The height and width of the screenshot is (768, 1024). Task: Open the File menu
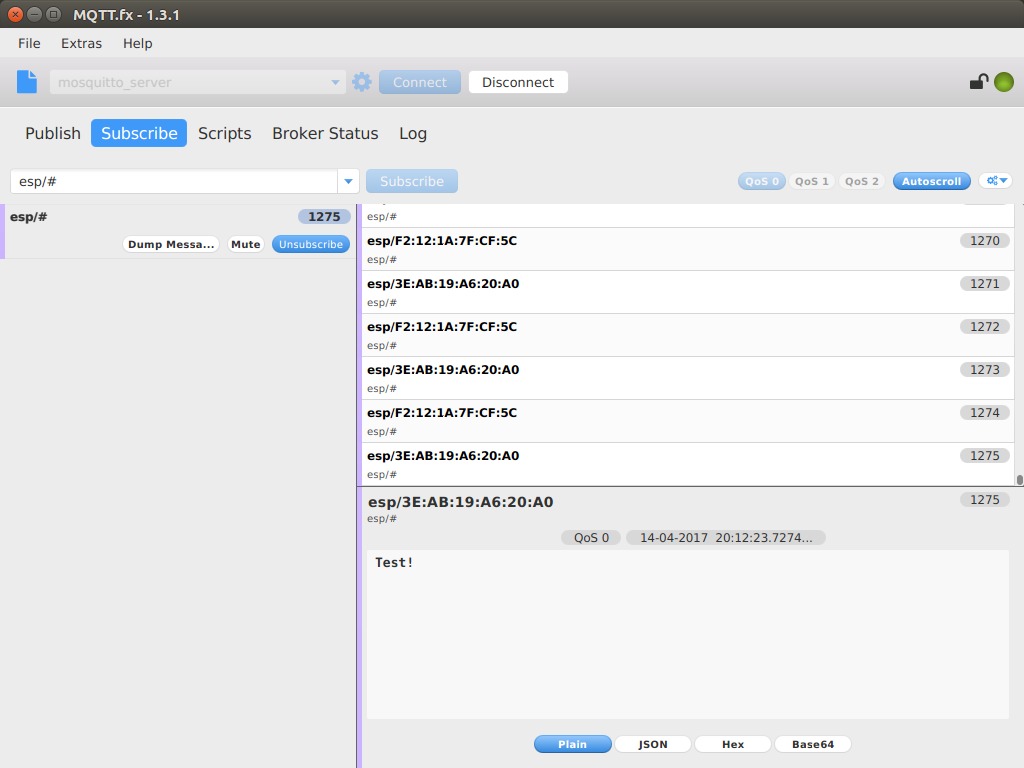[29, 43]
